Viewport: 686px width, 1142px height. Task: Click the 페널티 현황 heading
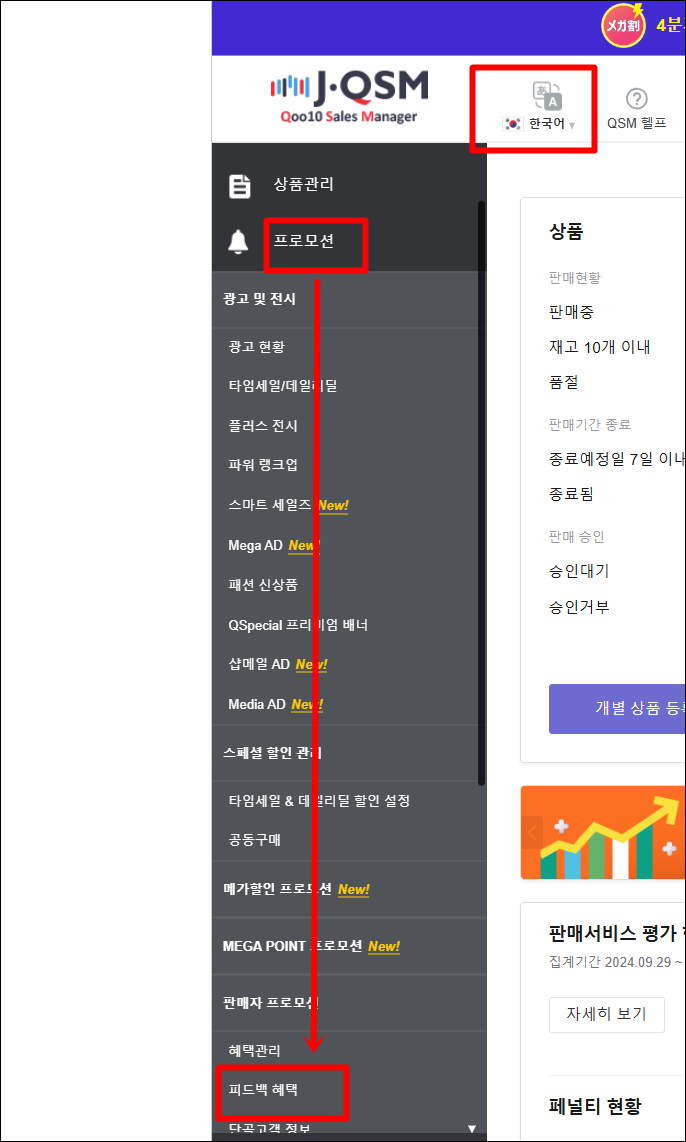pyautogui.click(x=594, y=1108)
